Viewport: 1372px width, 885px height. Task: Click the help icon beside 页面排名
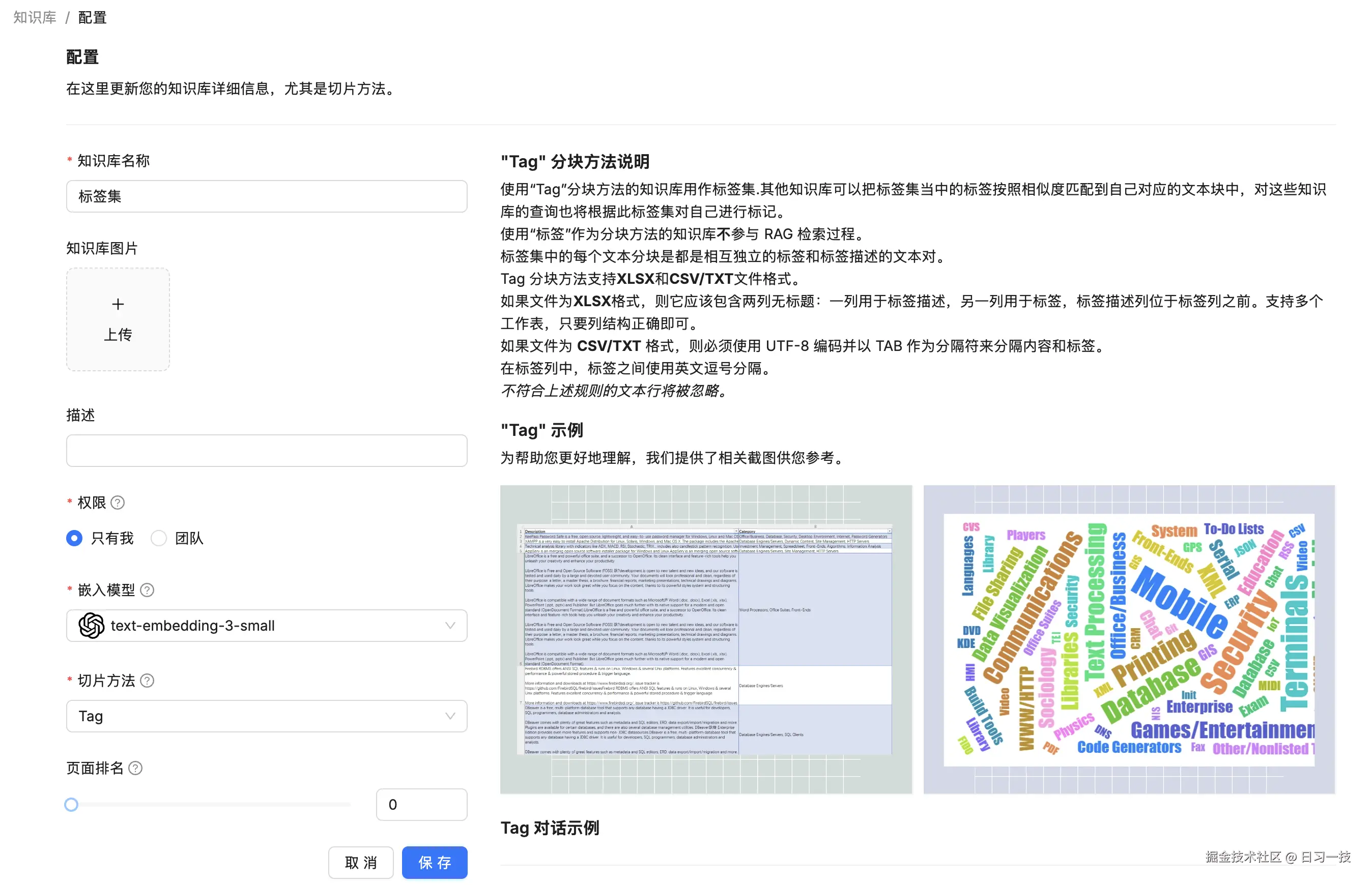pos(136,769)
